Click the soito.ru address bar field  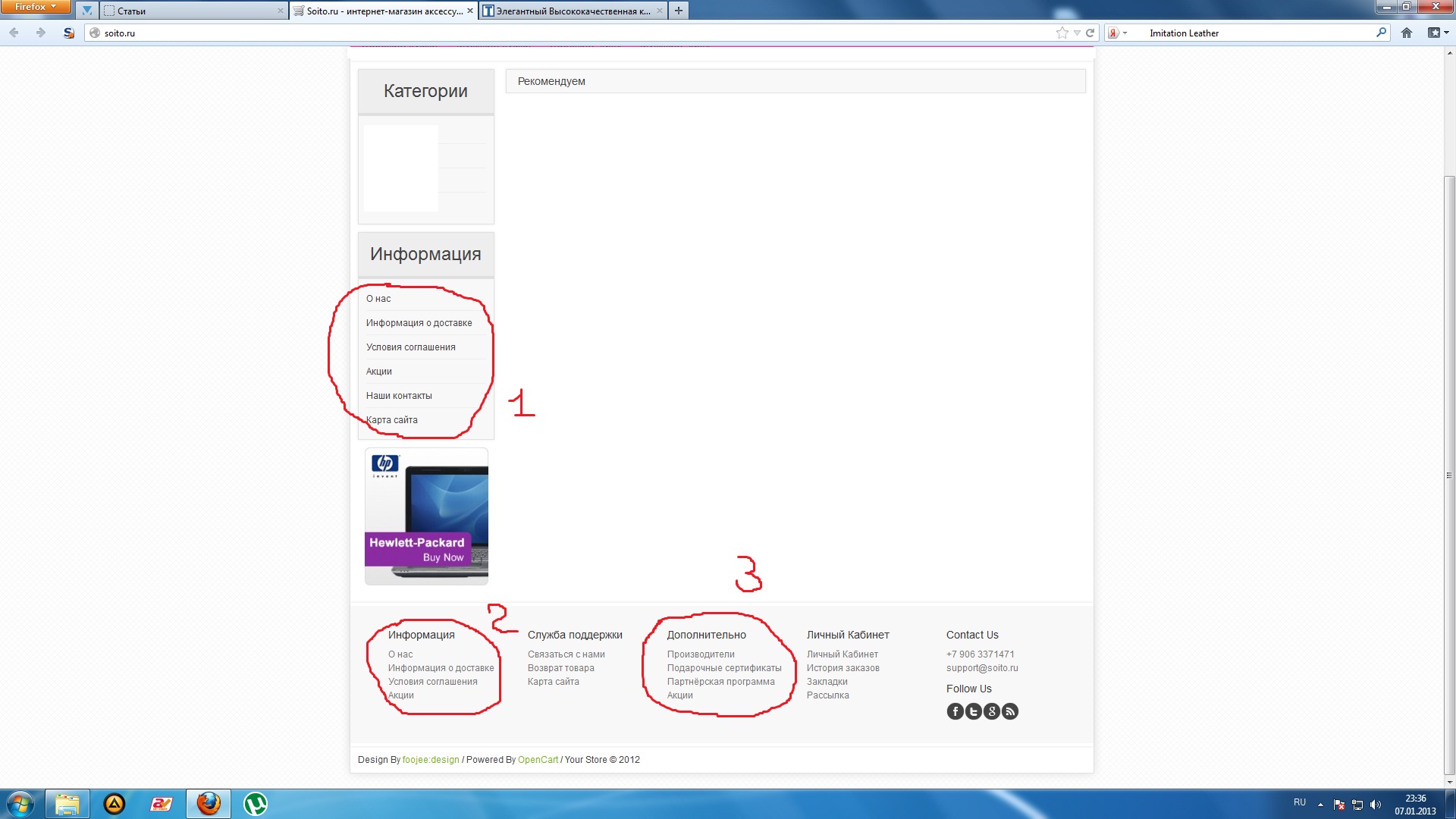(531, 33)
